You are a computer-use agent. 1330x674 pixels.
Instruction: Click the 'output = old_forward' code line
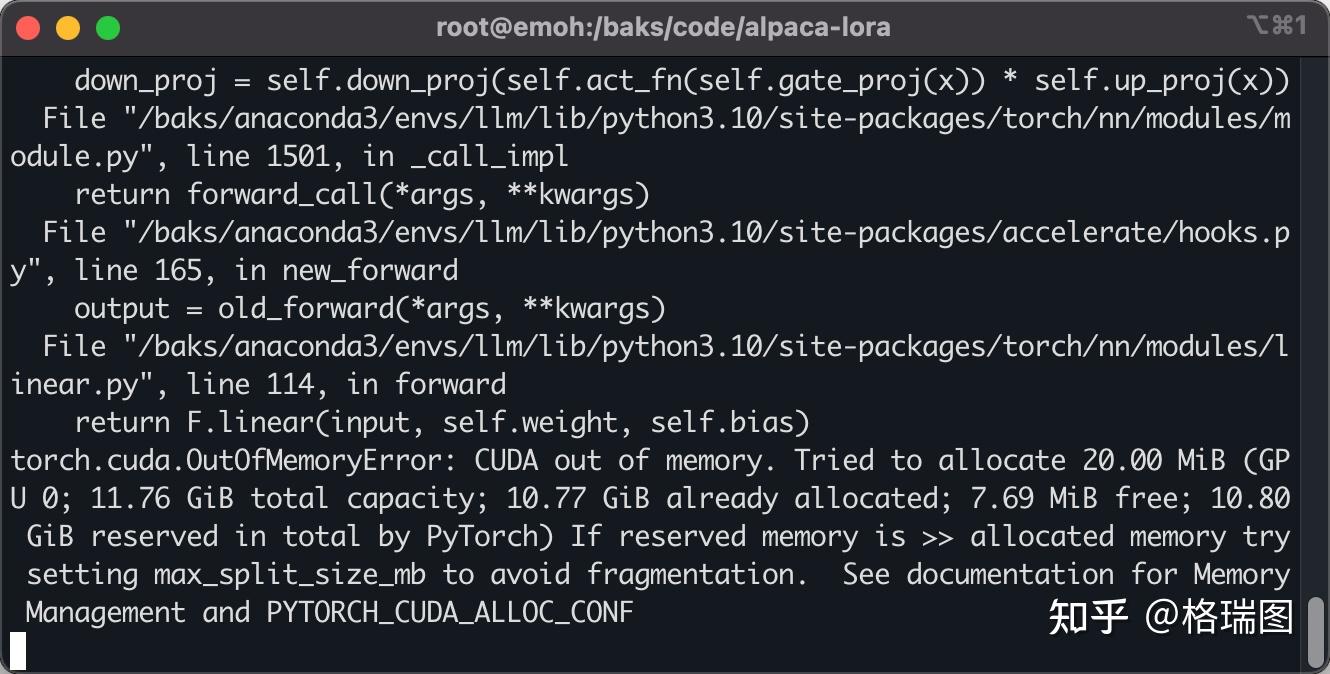pos(370,309)
